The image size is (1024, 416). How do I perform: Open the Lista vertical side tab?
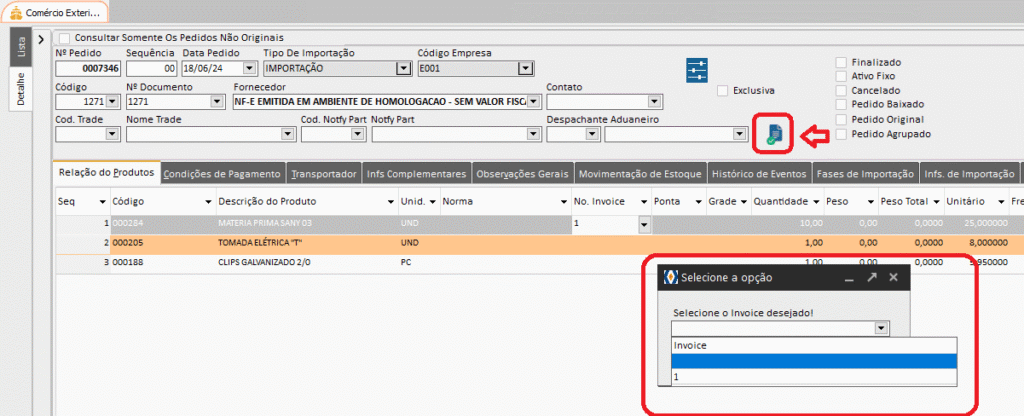(x=22, y=46)
